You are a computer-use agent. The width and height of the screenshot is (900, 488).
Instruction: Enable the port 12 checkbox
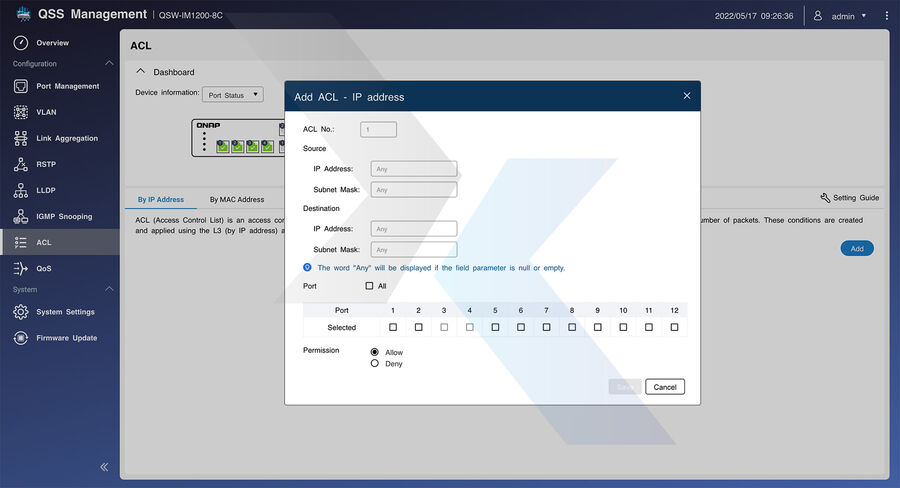[x=674, y=327]
